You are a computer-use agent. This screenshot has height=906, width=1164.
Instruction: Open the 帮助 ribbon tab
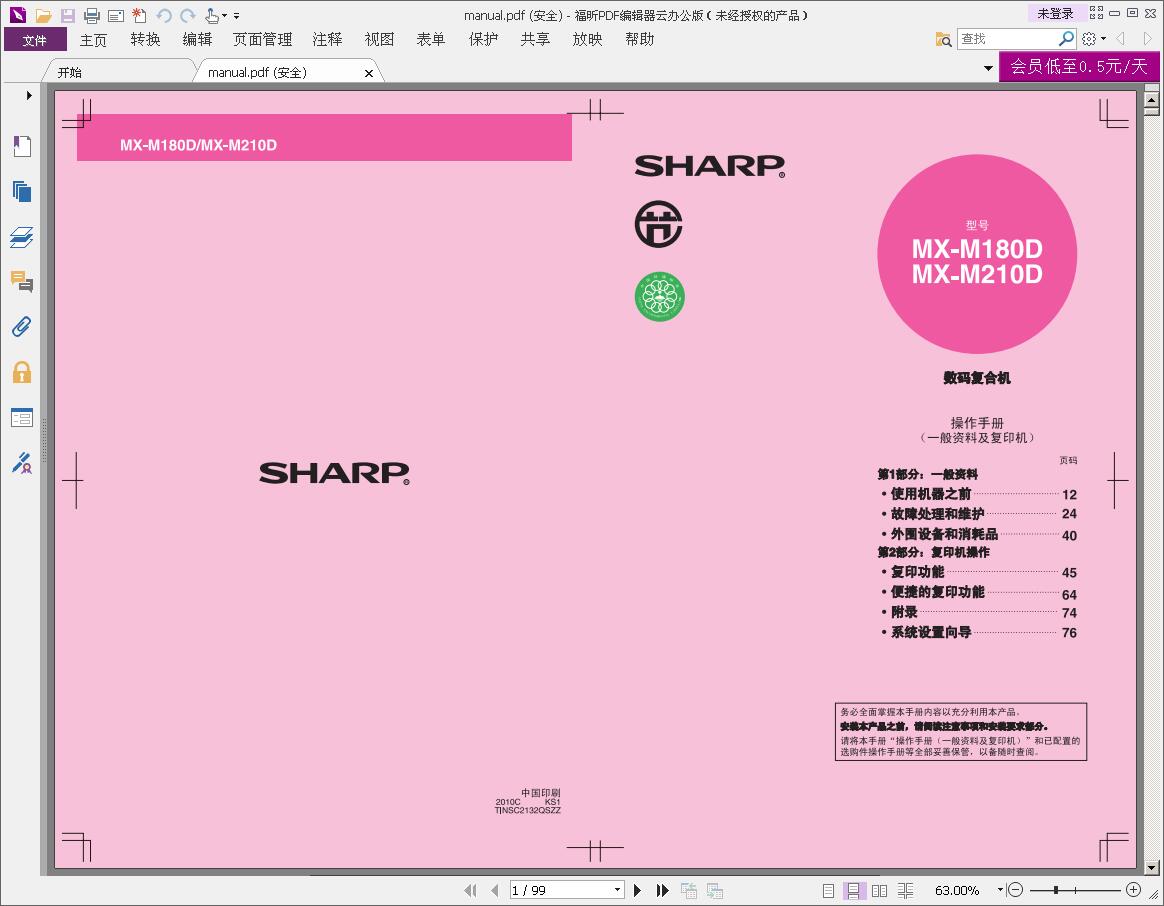coord(640,39)
